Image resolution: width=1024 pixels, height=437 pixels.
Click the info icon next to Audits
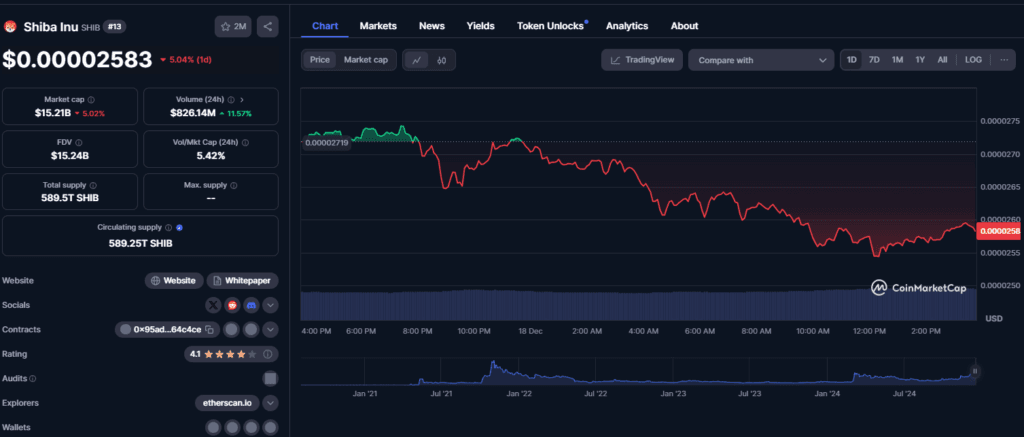point(33,379)
